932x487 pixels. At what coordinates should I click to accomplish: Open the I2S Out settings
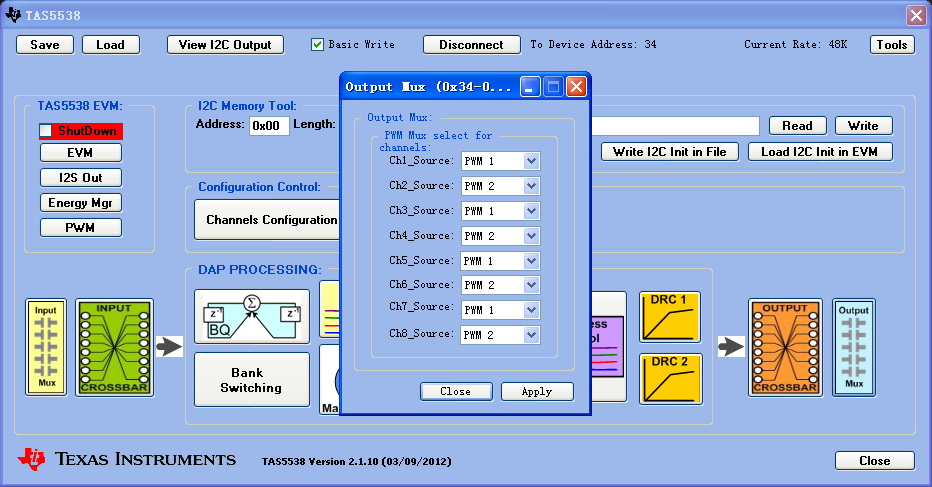(81, 178)
